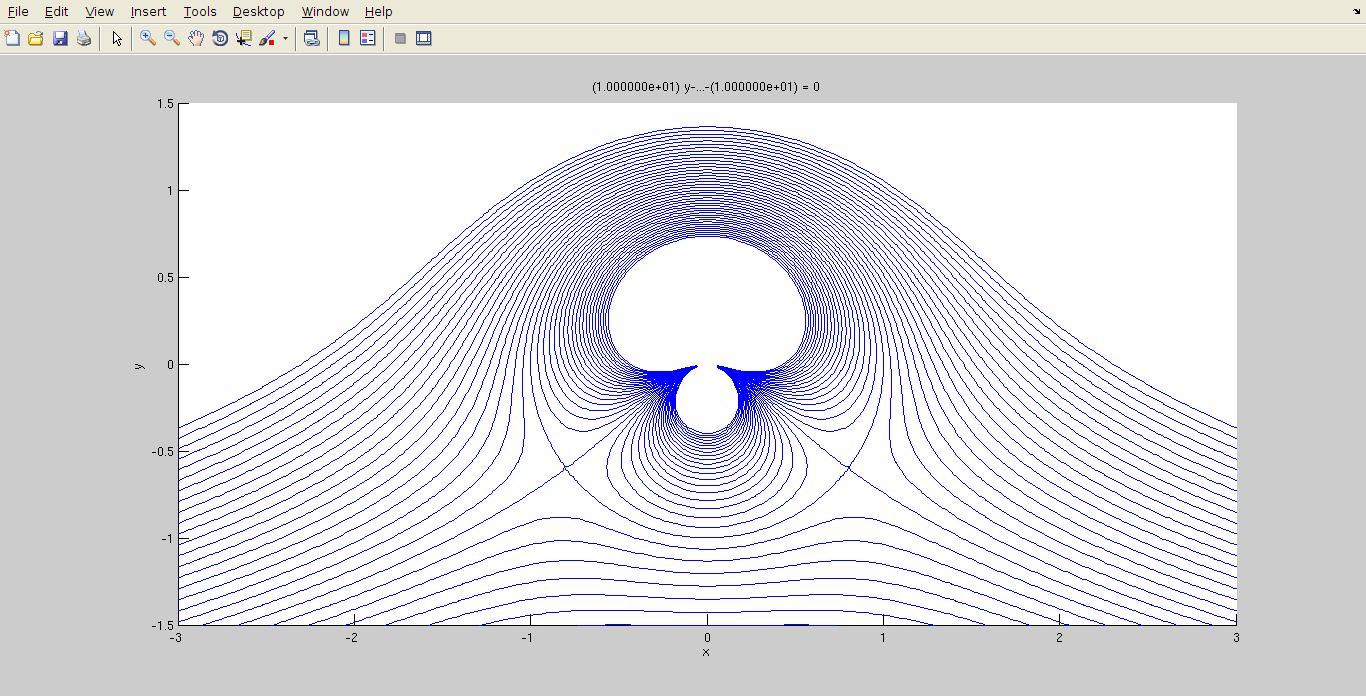Save the figure with the floppy disk icon
This screenshot has height=696, width=1366.
tap(60, 39)
